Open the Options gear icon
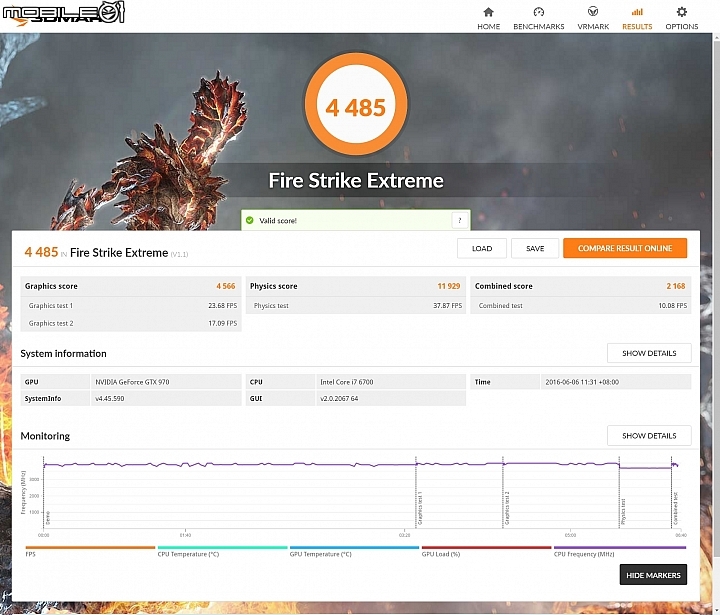This screenshot has height=615, width=720. (681, 11)
